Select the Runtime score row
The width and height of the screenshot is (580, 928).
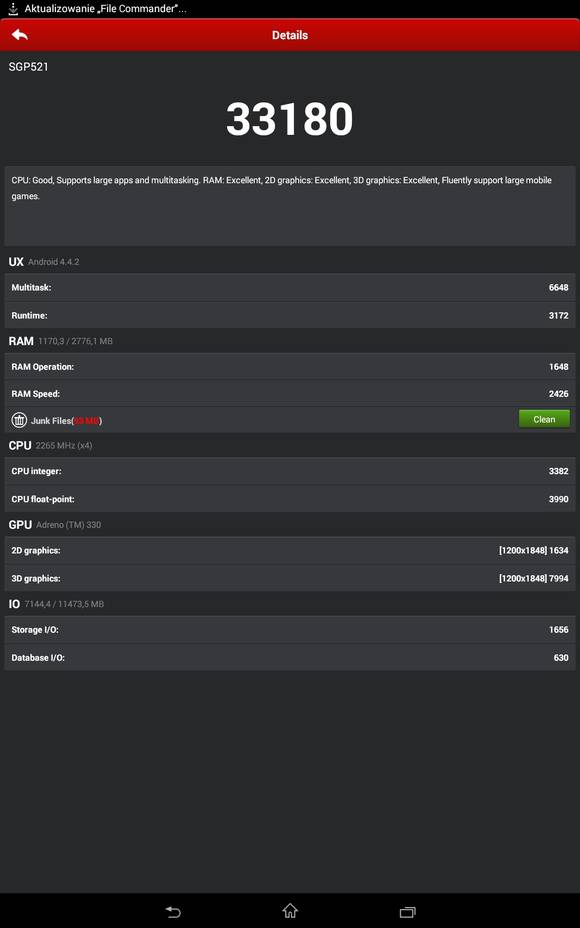tap(290, 315)
